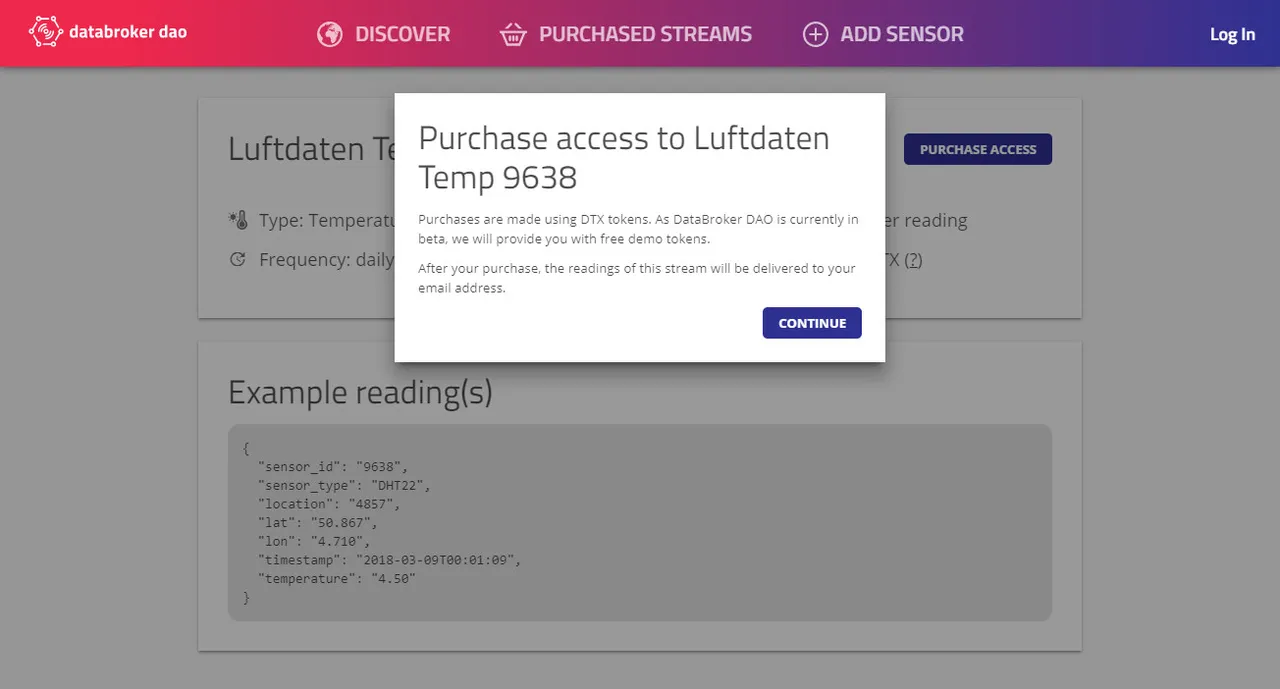The height and width of the screenshot is (689, 1280).
Task: Click the "lon": "4.710" line
Action: [x=314, y=541]
